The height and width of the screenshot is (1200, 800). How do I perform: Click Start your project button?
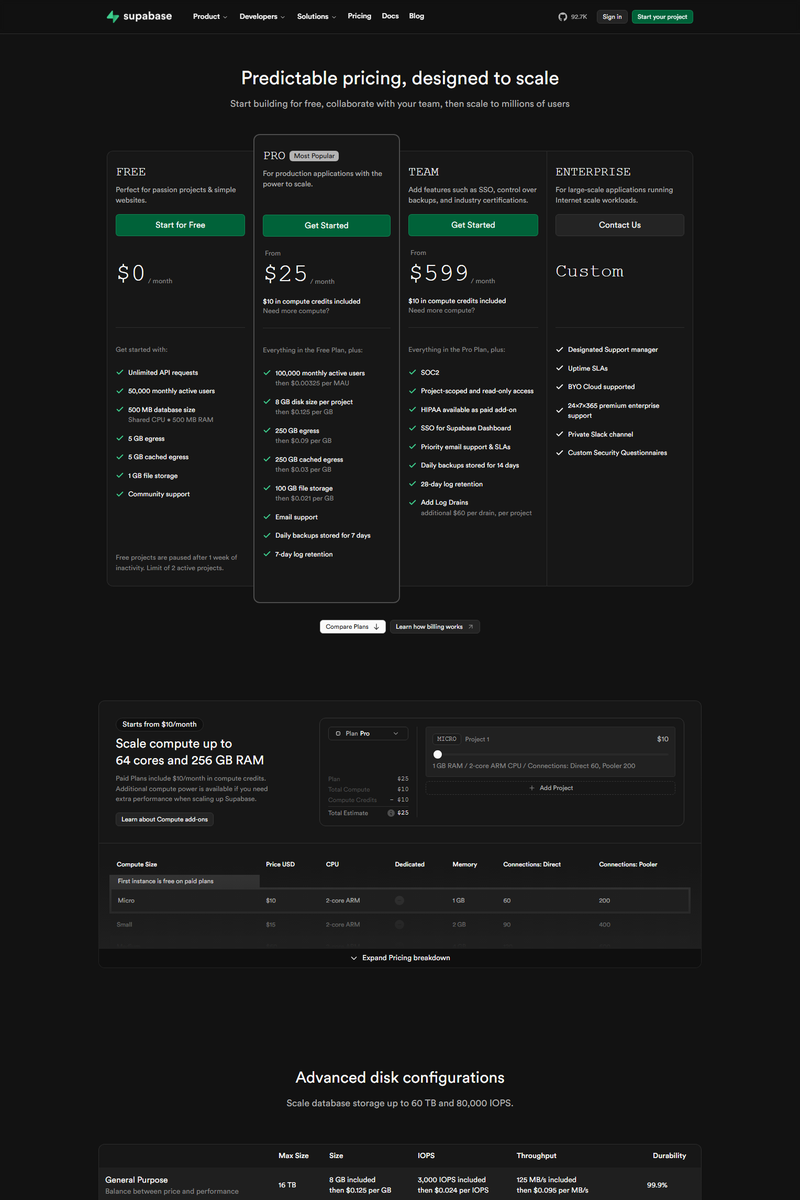click(662, 17)
